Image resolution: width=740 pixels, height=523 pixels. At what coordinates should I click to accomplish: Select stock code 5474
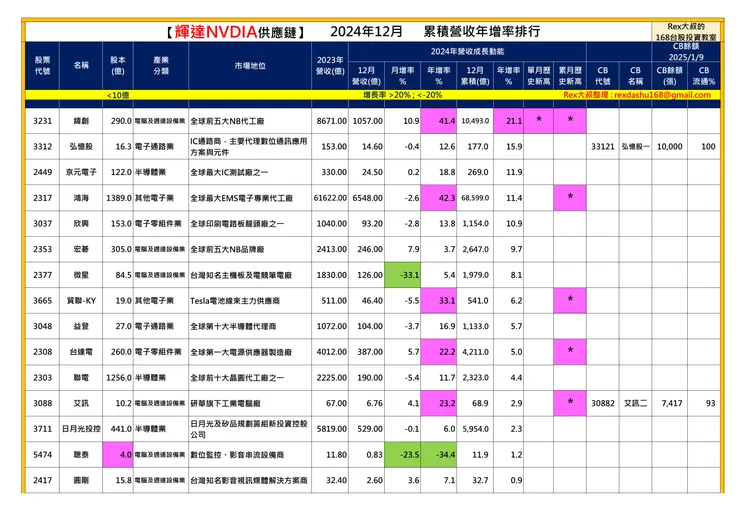tap(42, 455)
